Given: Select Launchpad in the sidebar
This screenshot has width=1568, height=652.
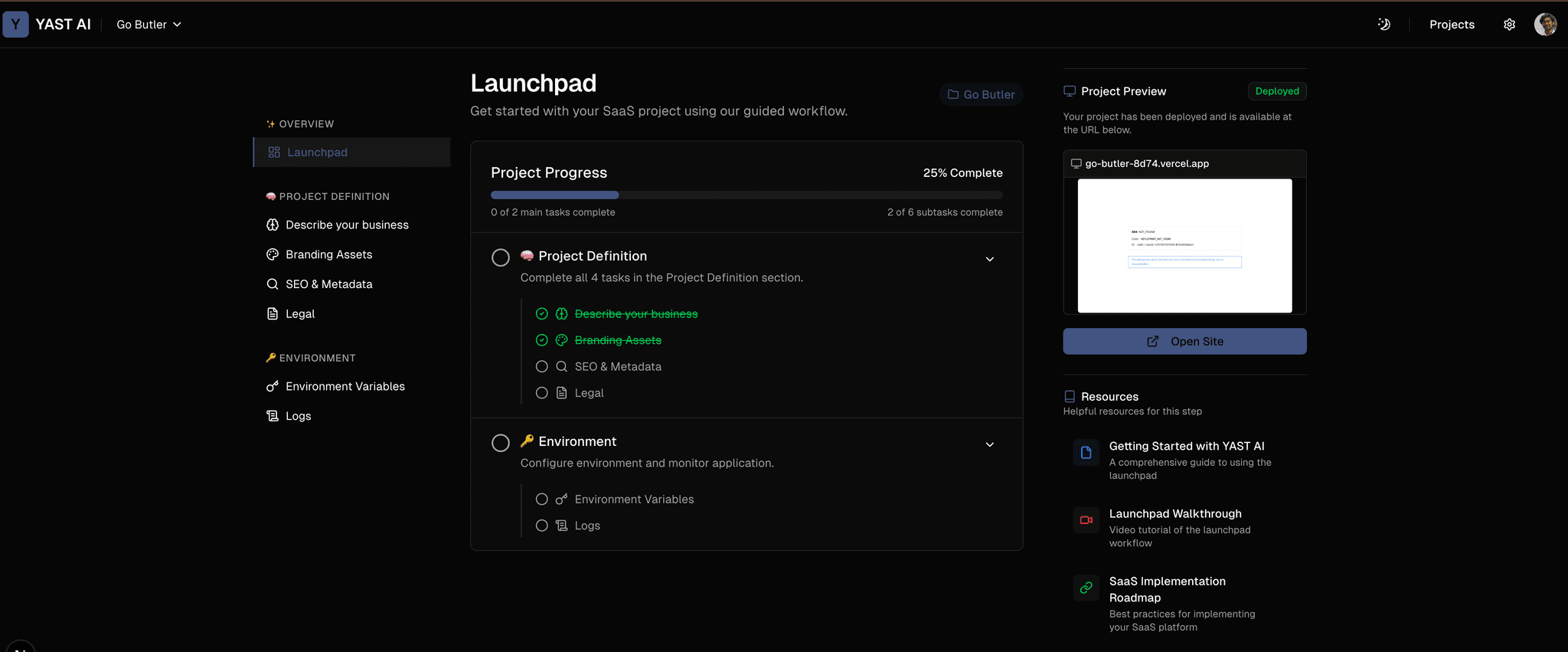Looking at the screenshot, I should [352, 152].
